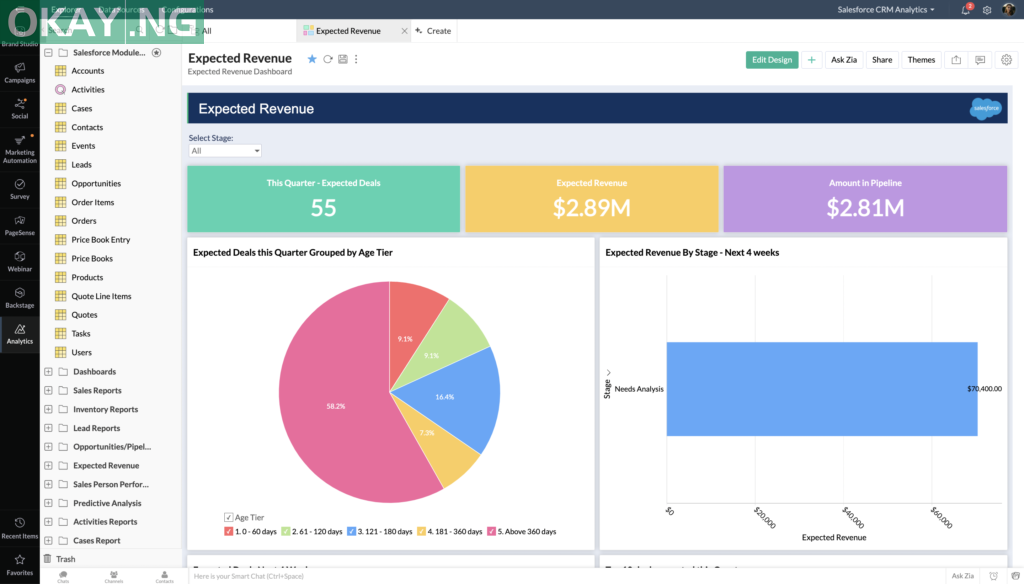The width and height of the screenshot is (1024, 584).
Task: Collapse the Salesforce Module folder
Action: click(48, 52)
